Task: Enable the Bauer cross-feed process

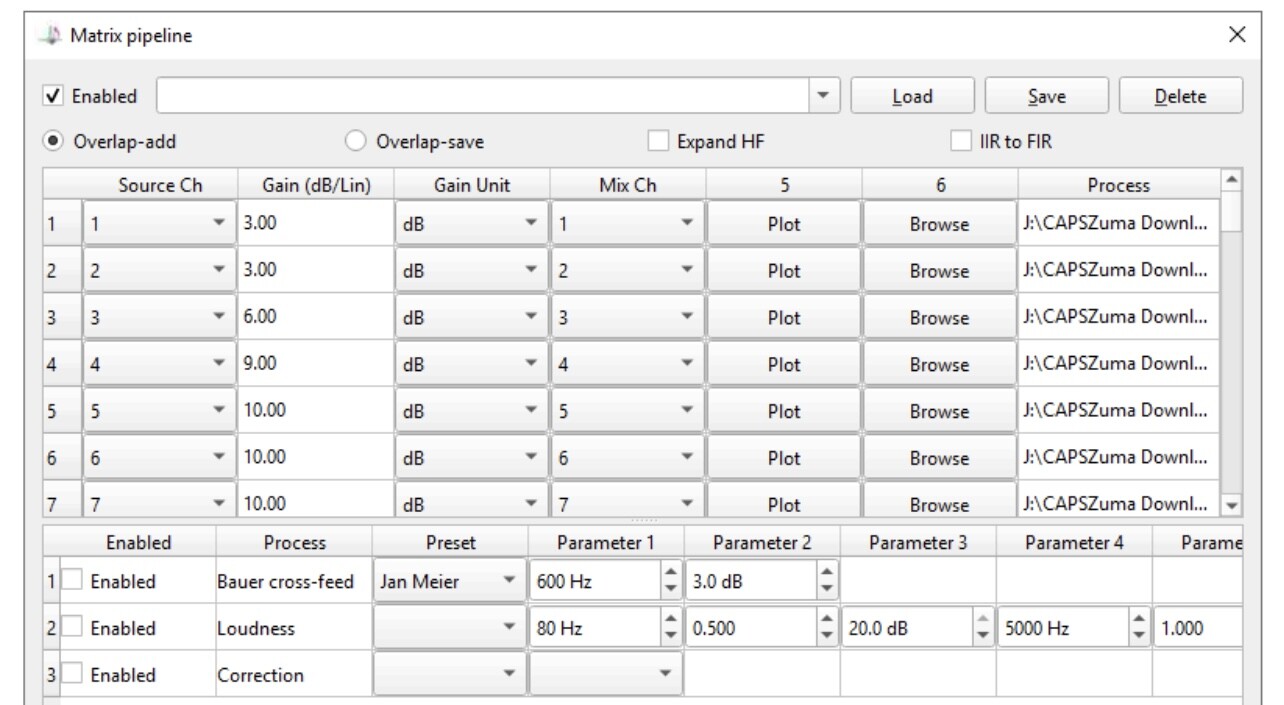Action: (73, 582)
